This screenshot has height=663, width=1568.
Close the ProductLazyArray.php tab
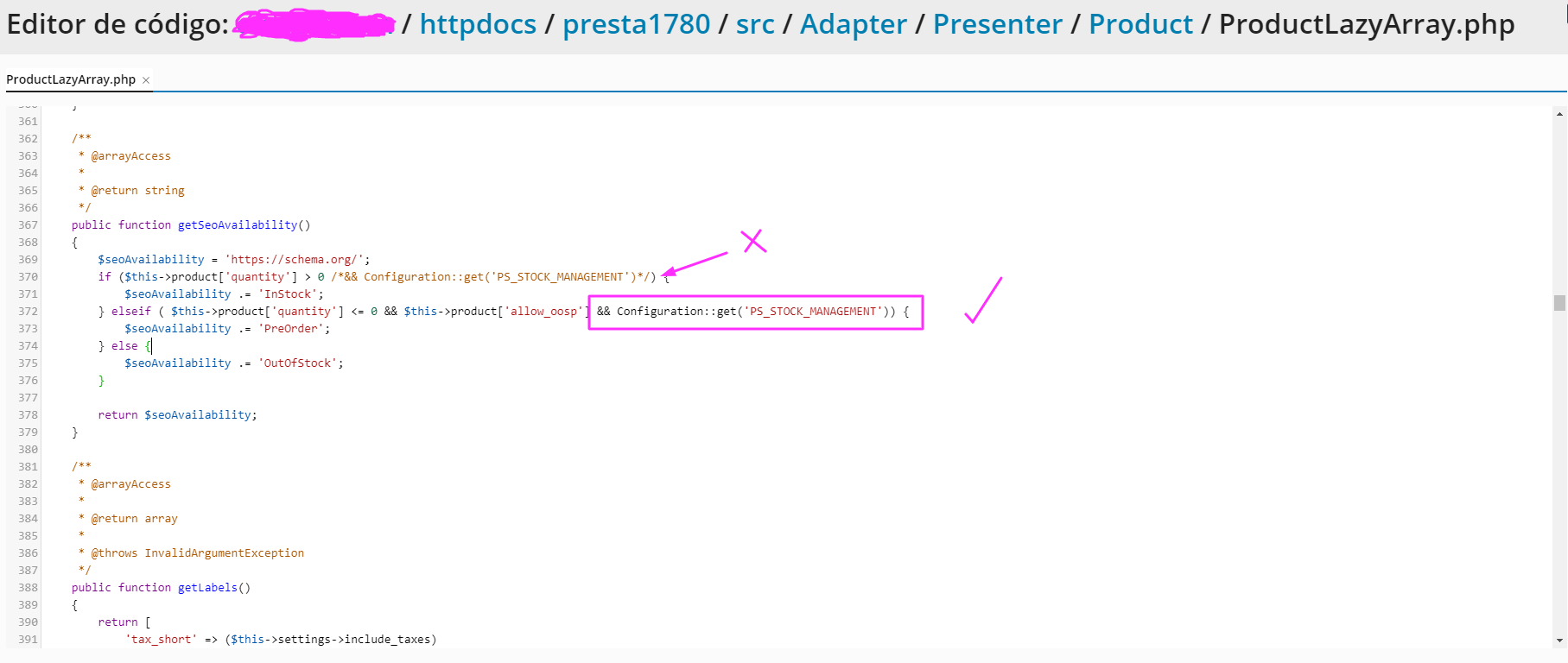click(146, 80)
